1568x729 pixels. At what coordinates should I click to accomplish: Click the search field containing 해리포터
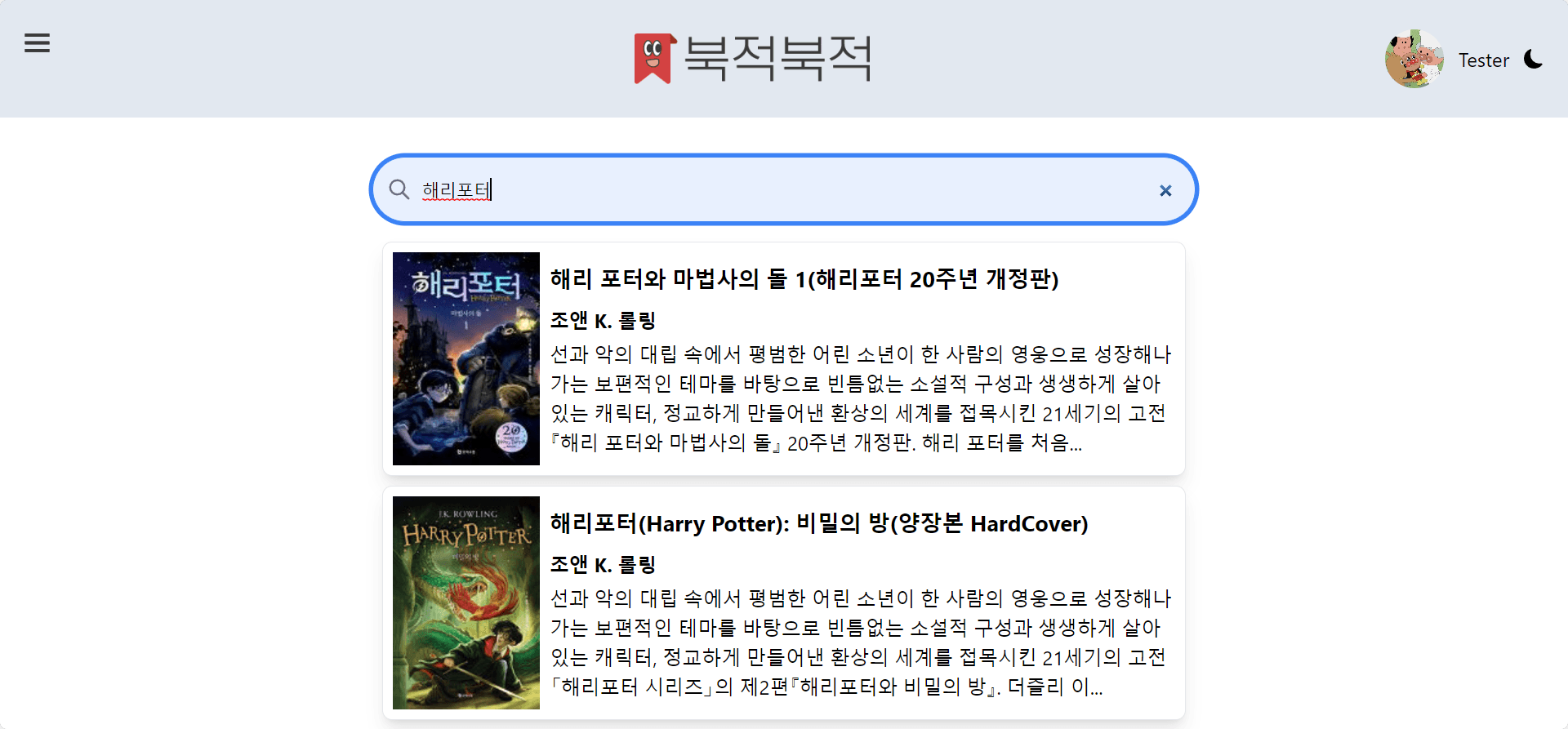coord(784,189)
